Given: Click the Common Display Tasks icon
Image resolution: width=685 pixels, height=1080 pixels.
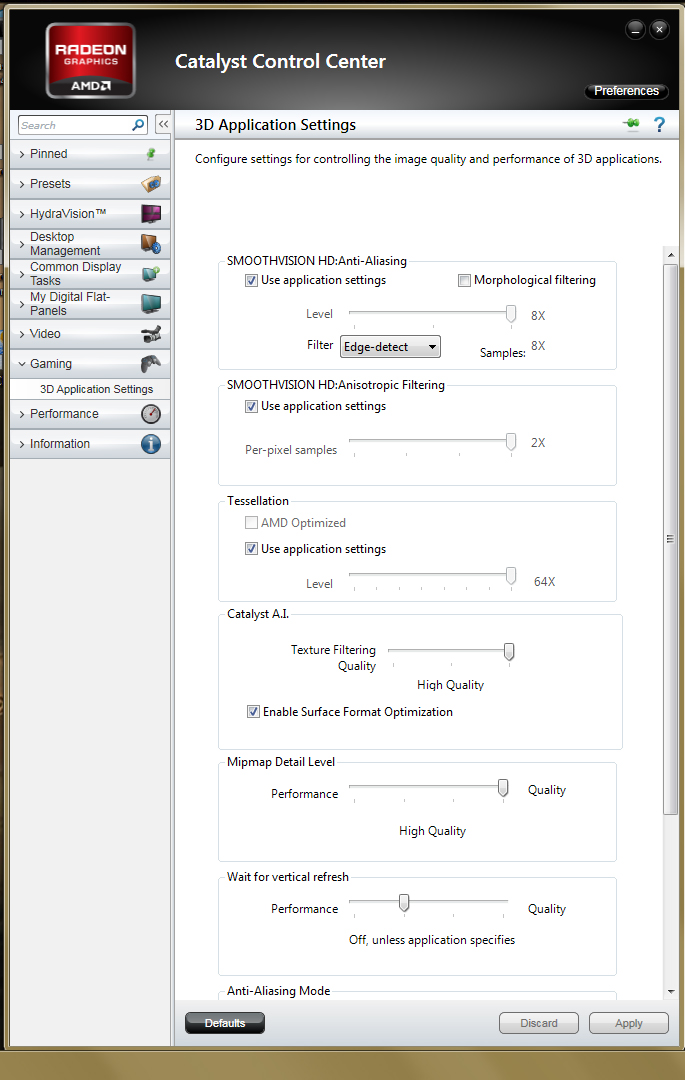Looking at the screenshot, I should click(x=151, y=273).
